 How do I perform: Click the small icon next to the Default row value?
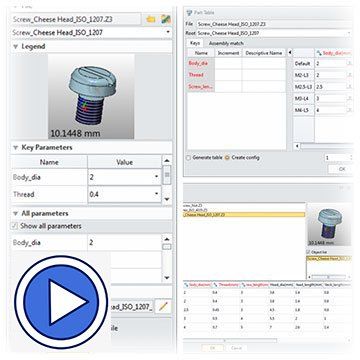pyautogui.click(x=350, y=64)
